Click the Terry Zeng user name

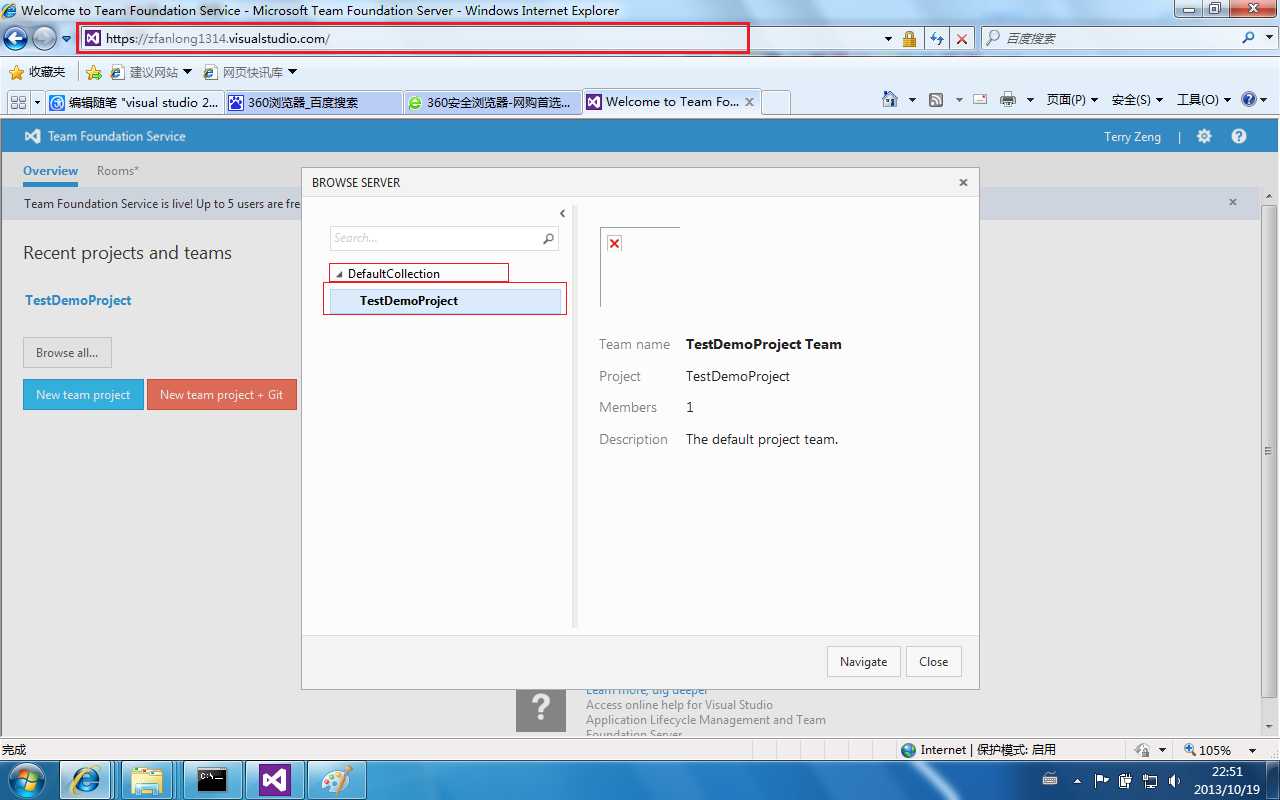click(1132, 137)
